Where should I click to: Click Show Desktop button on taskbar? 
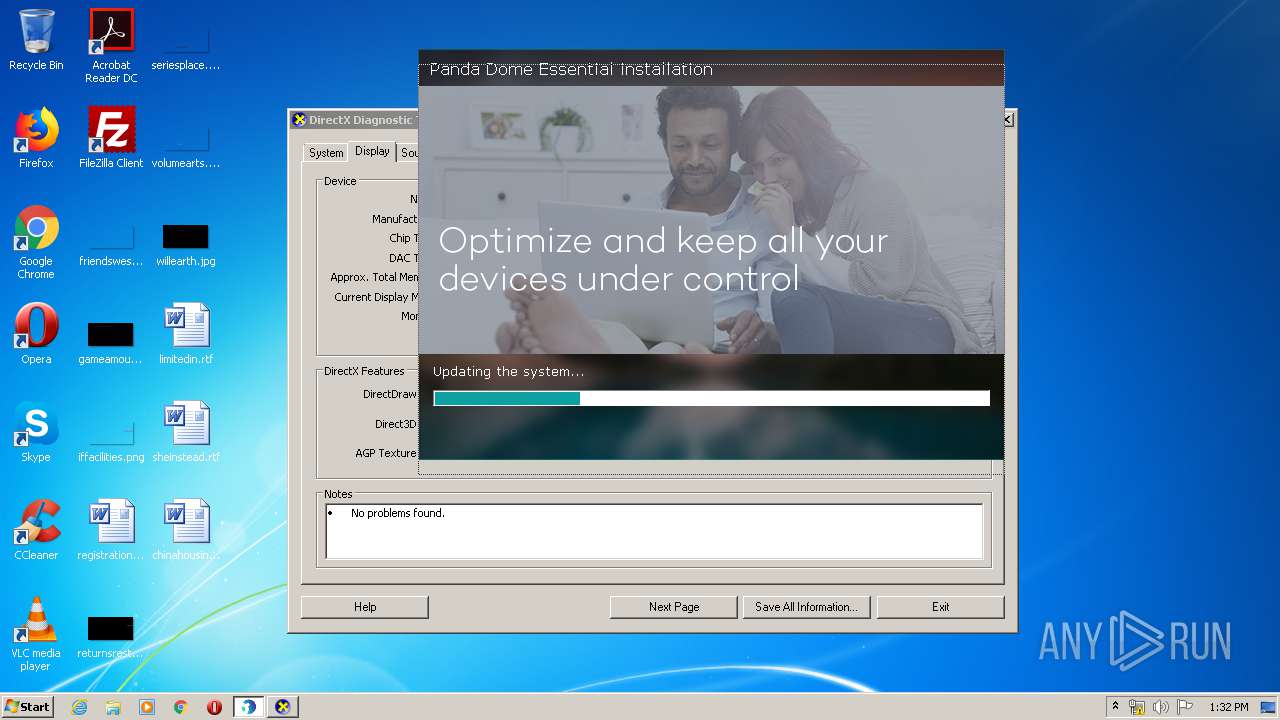[x=1270, y=707]
